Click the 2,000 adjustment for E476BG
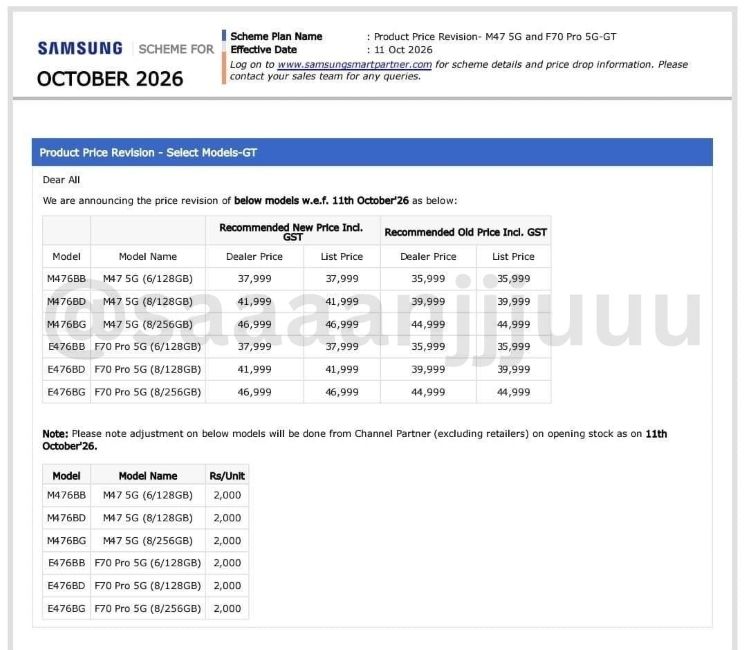The height and width of the screenshot is (650, 747). click(227, 609)
